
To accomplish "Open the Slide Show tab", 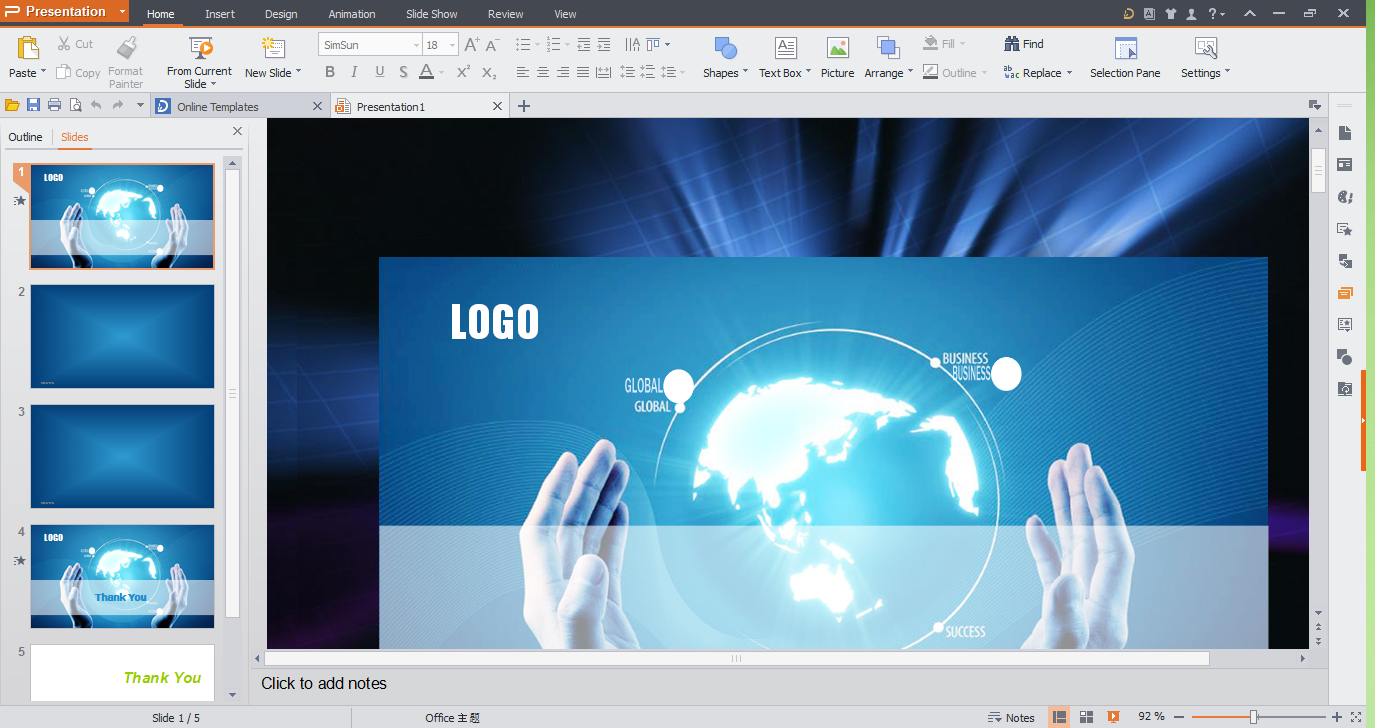I will [432, 14].
